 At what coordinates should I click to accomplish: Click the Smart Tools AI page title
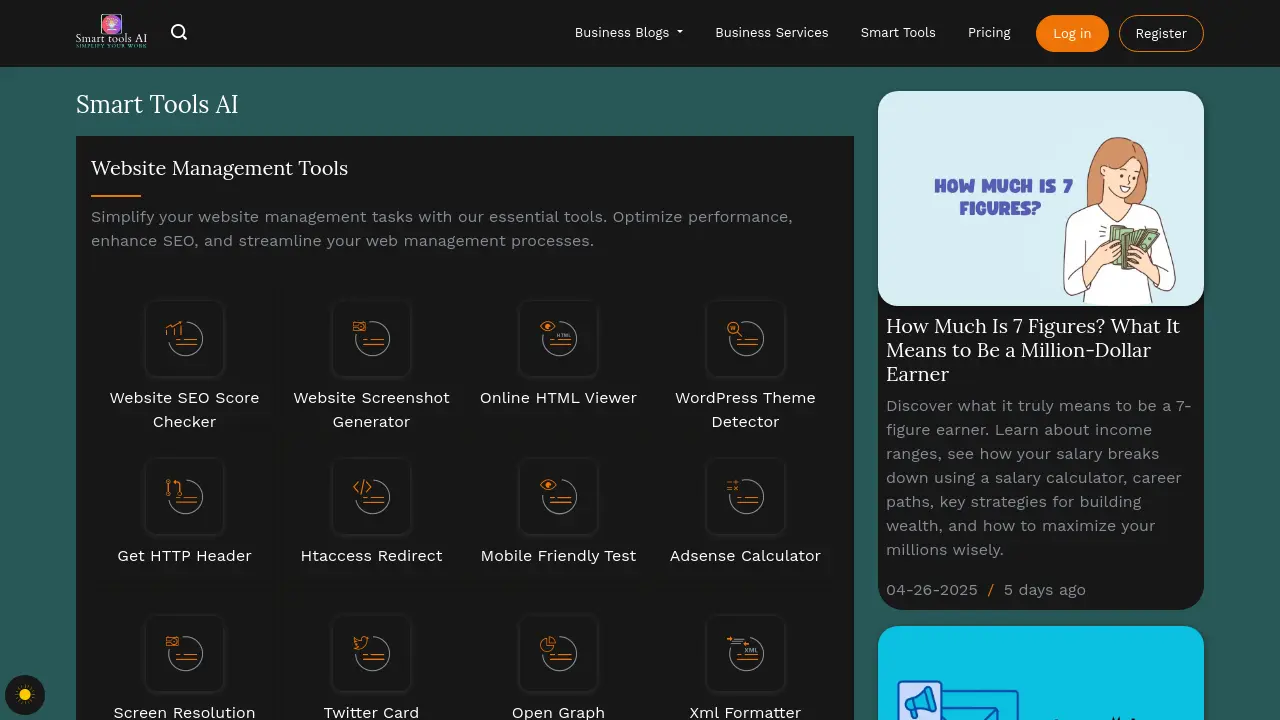157,105
